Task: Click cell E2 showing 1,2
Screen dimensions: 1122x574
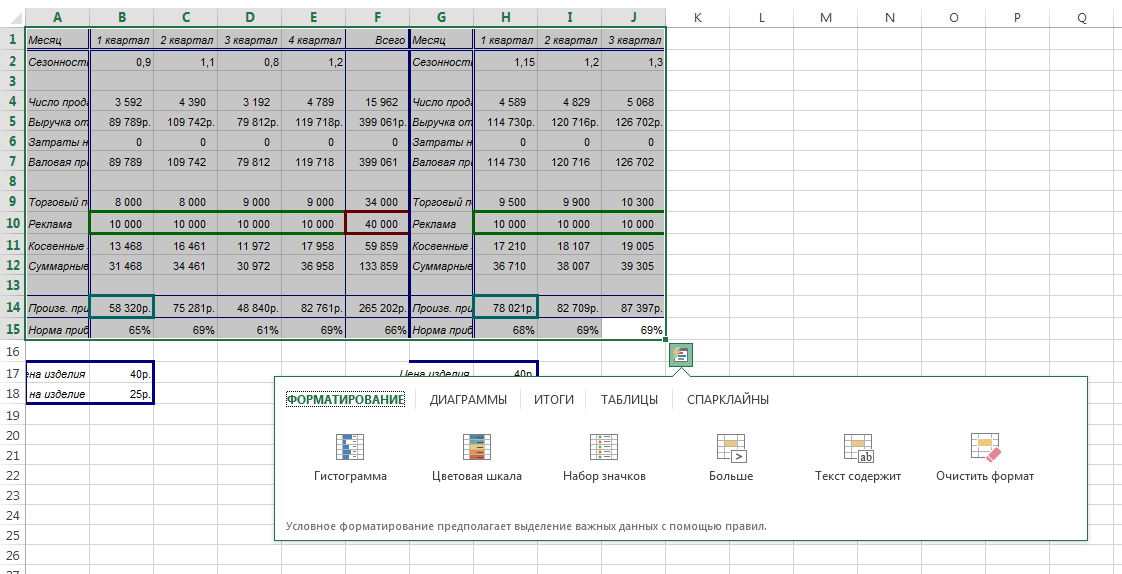Action: click(x=313, y=62)
